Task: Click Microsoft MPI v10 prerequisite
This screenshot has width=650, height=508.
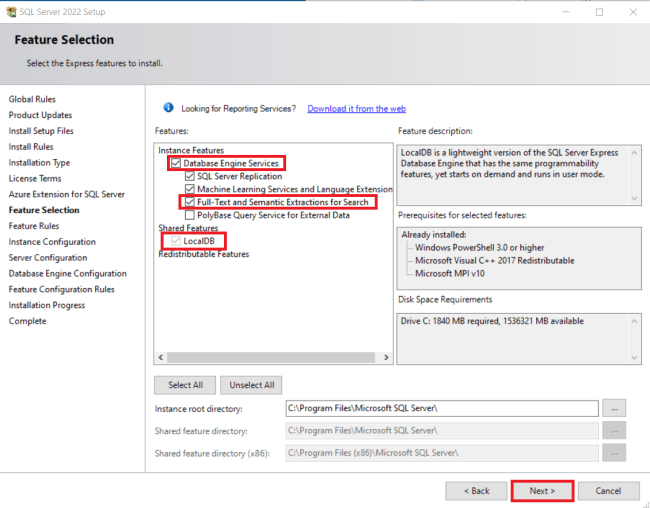Action: 450,273
